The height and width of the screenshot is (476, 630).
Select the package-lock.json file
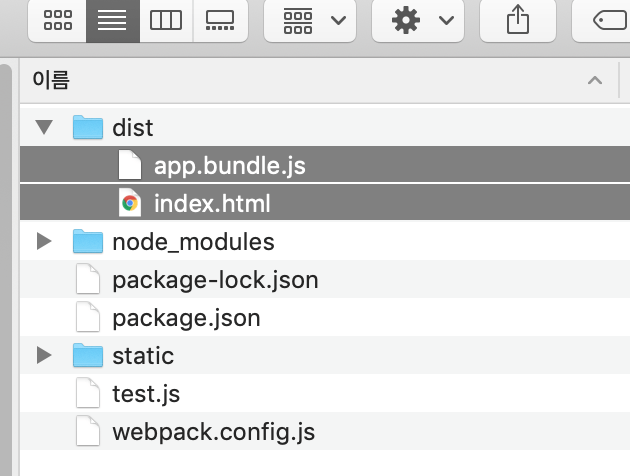215,280
